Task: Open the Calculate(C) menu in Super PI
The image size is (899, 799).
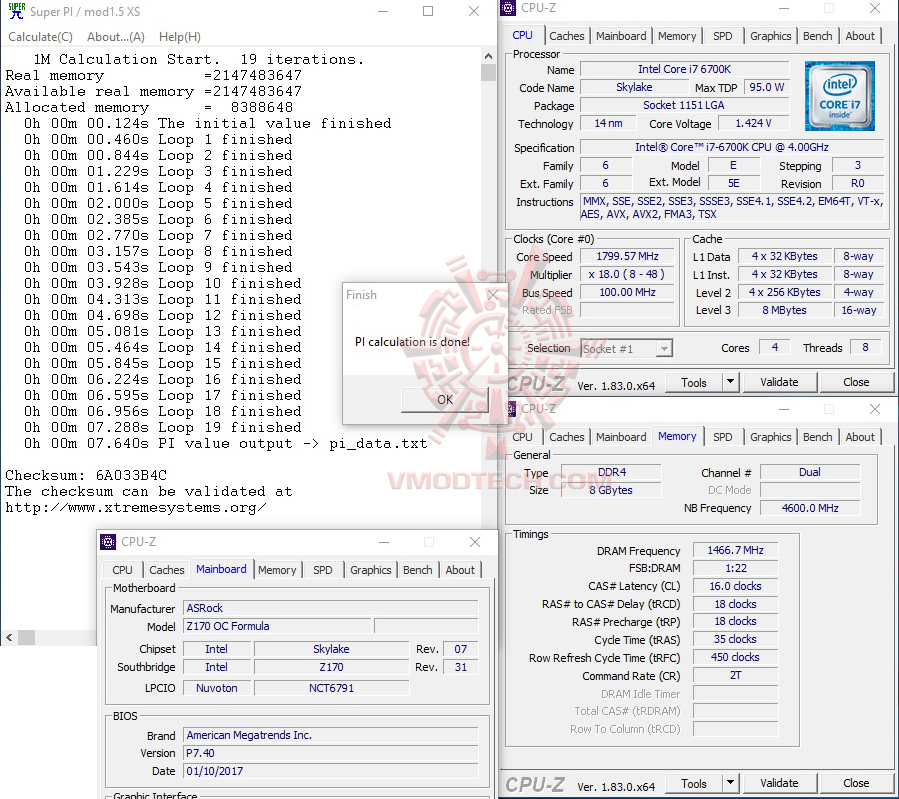Action: pos(40,37)
